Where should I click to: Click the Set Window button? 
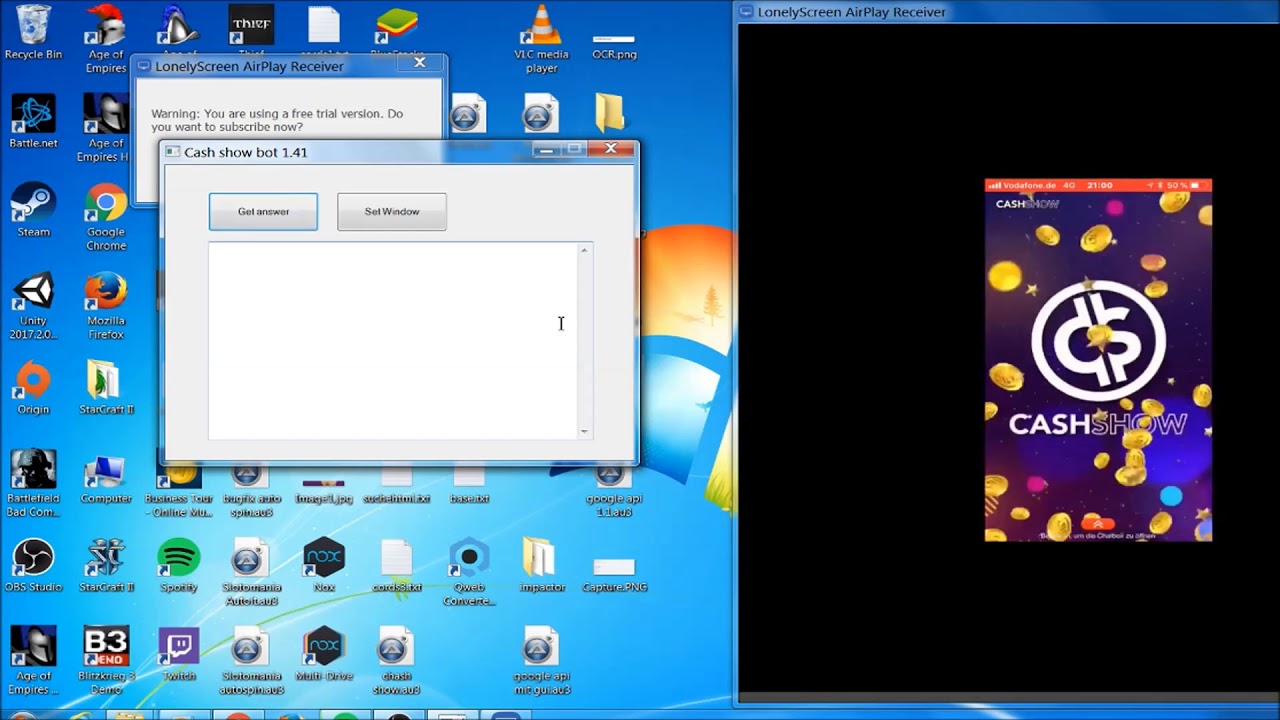coord(392,212)
